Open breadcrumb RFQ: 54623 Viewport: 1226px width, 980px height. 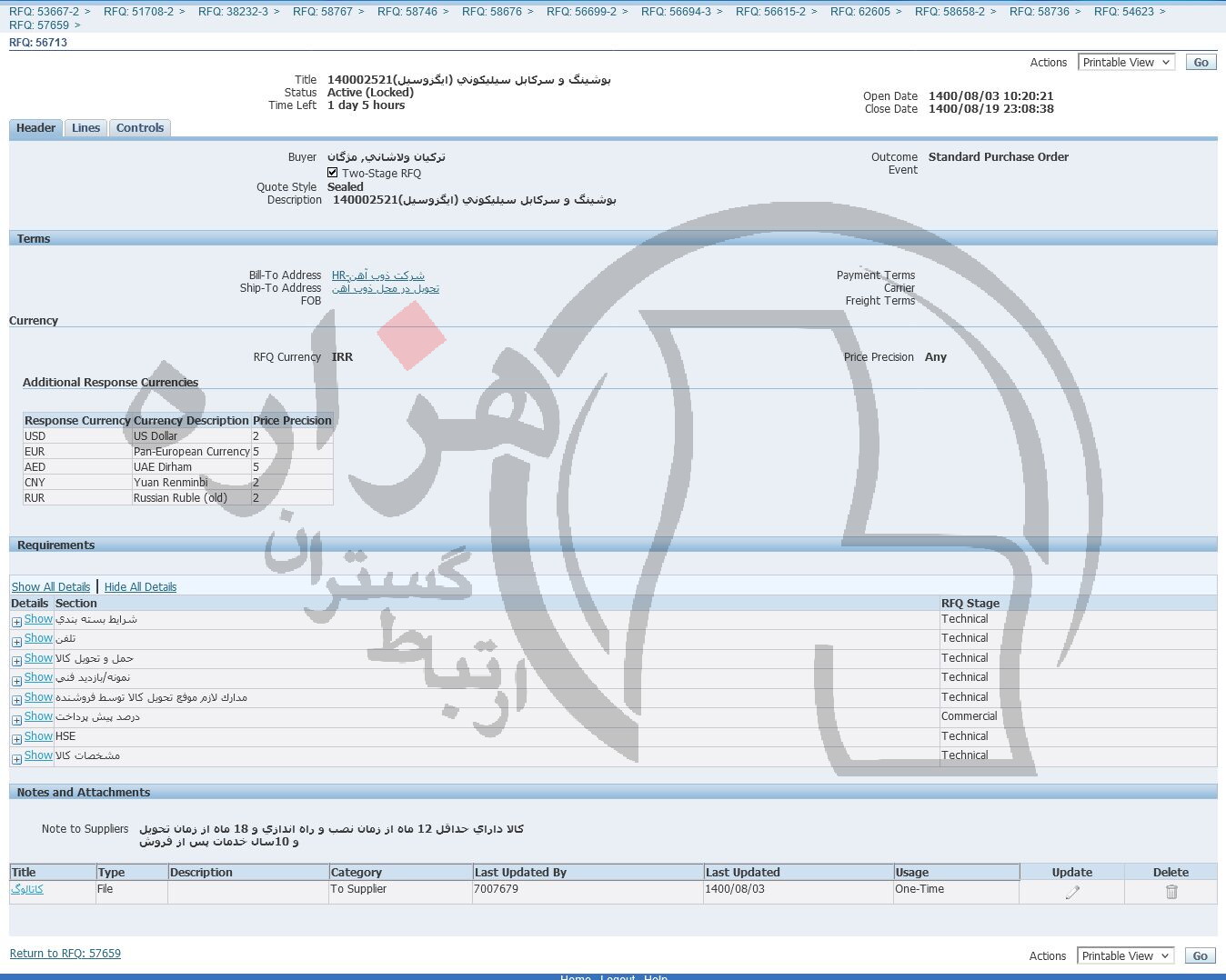coord(1123,12)
